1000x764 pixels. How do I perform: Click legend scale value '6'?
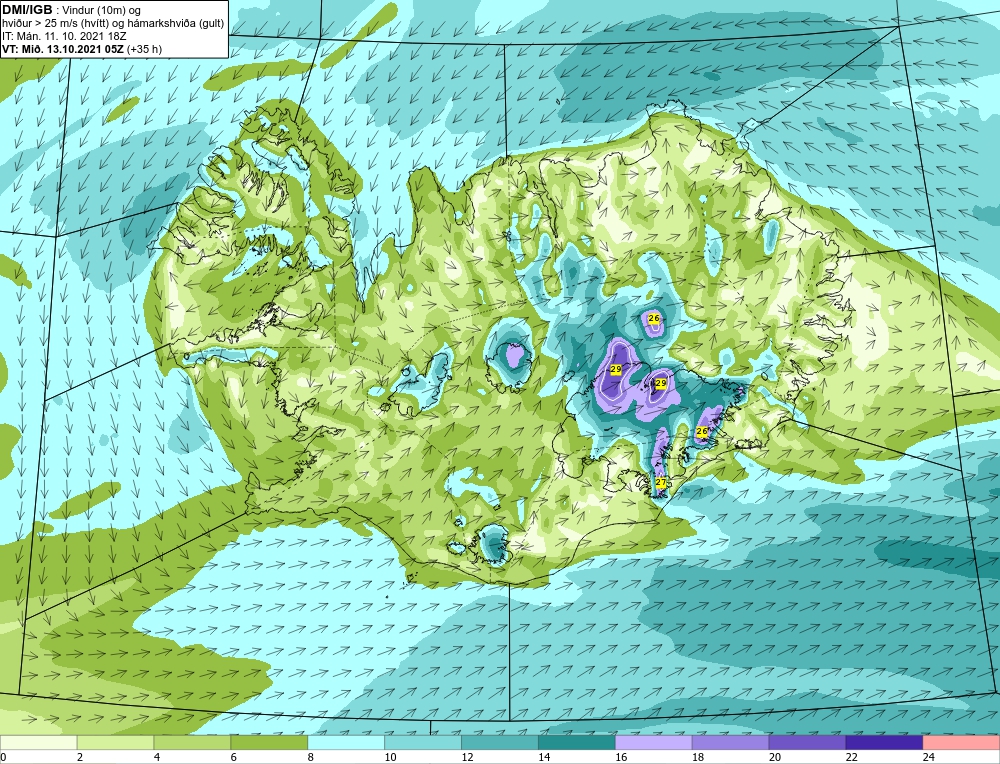tap(233, 757)
